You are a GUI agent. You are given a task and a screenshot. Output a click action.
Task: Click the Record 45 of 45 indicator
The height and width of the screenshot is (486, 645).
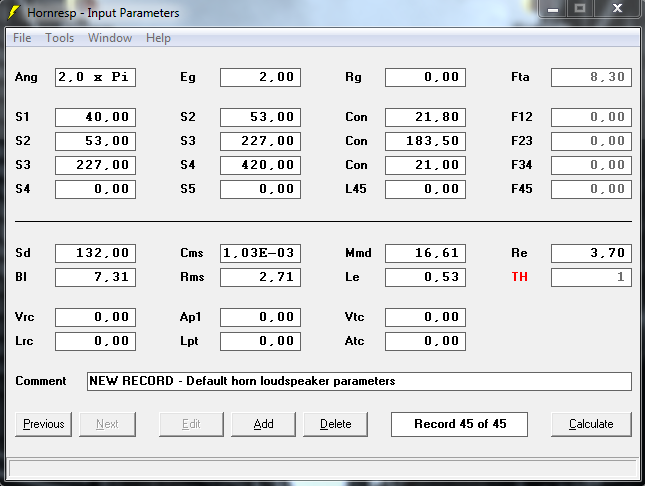click(459, 424)
